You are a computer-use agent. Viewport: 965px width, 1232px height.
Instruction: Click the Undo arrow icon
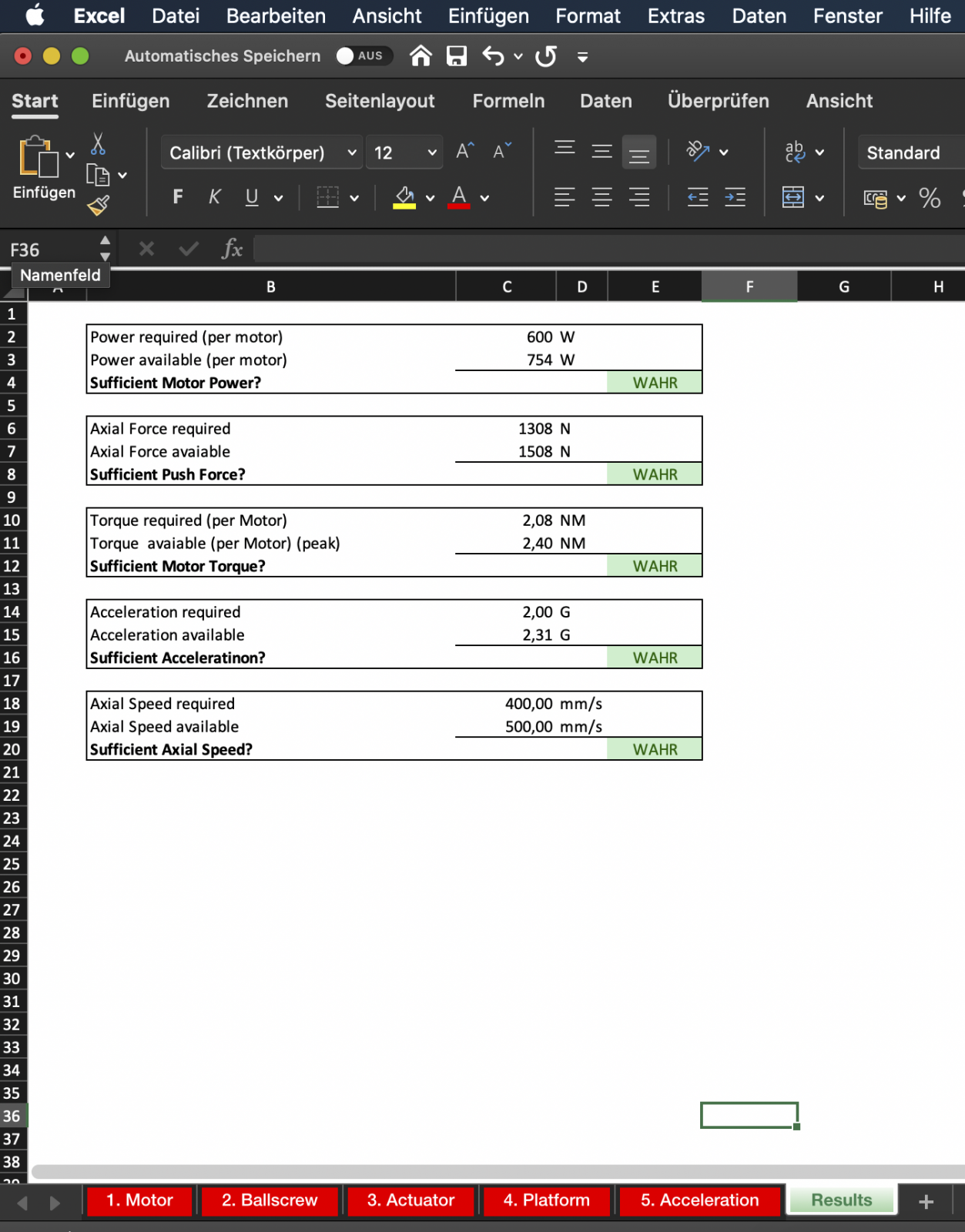coord(493,56)
